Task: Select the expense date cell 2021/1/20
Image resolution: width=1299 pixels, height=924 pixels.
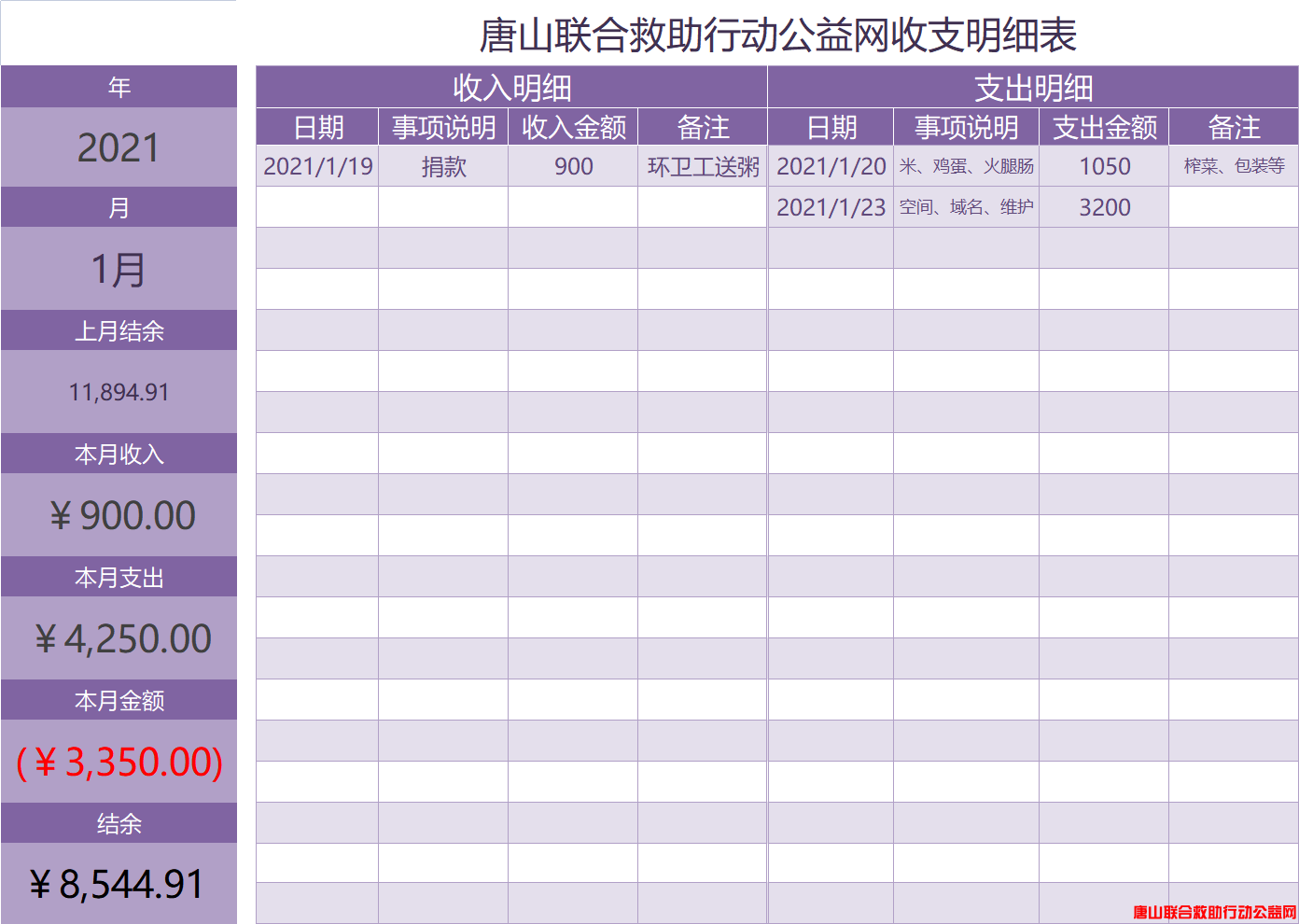Action: click(x=831, y=166)
